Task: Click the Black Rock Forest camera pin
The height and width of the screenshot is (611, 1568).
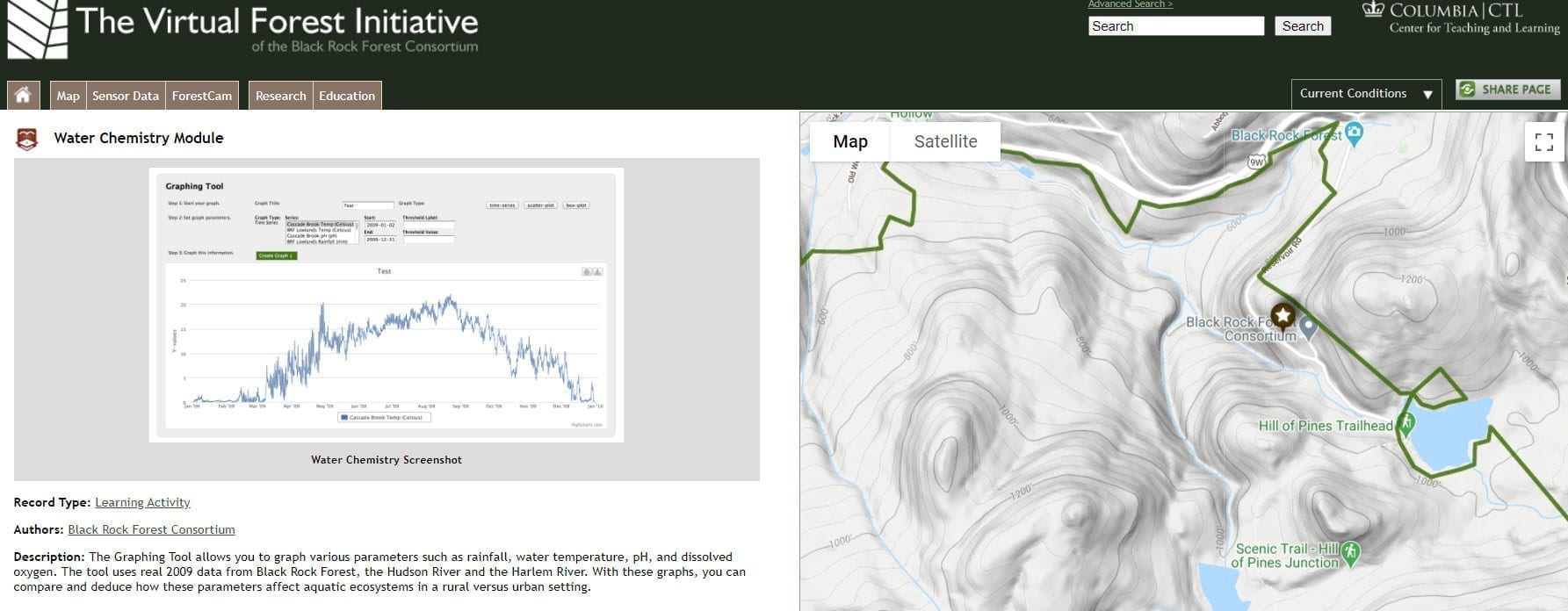Action: click(x=1354, y=134)
